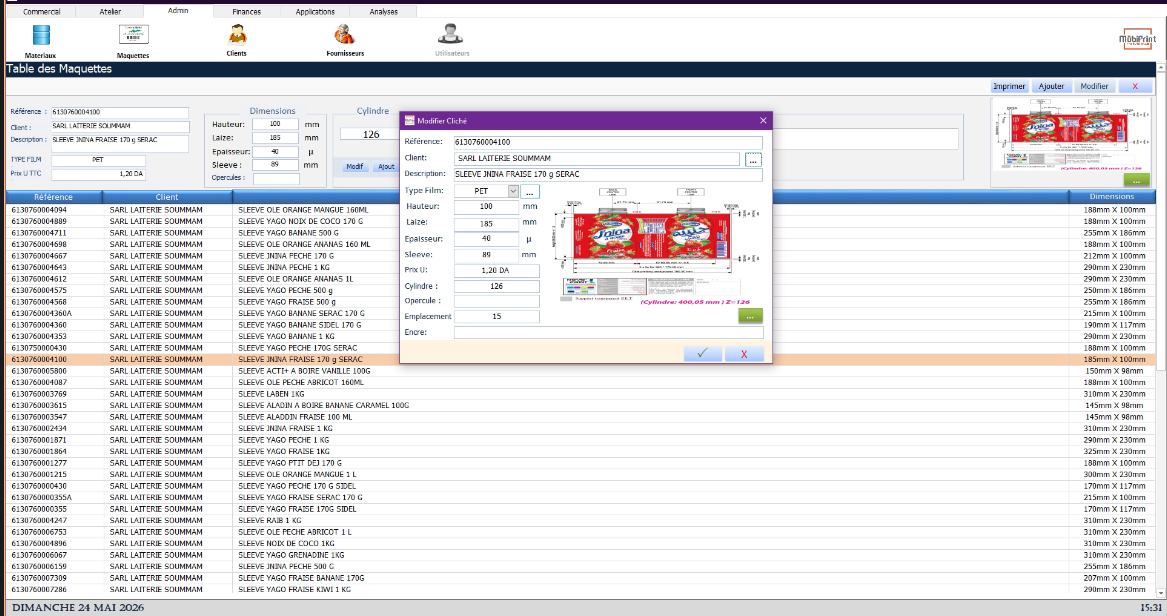The height and width of the screenshot is (616, 1167).
Task: Click the empty Opercule field in dialog
Action: pos(496,301)
